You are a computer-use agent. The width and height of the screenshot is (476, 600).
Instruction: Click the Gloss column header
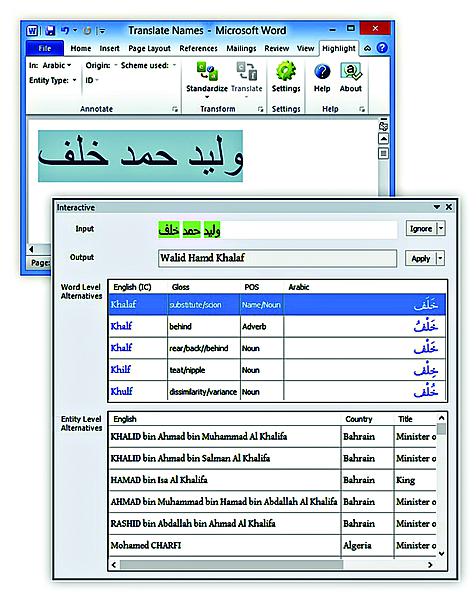tap(181, 287)
